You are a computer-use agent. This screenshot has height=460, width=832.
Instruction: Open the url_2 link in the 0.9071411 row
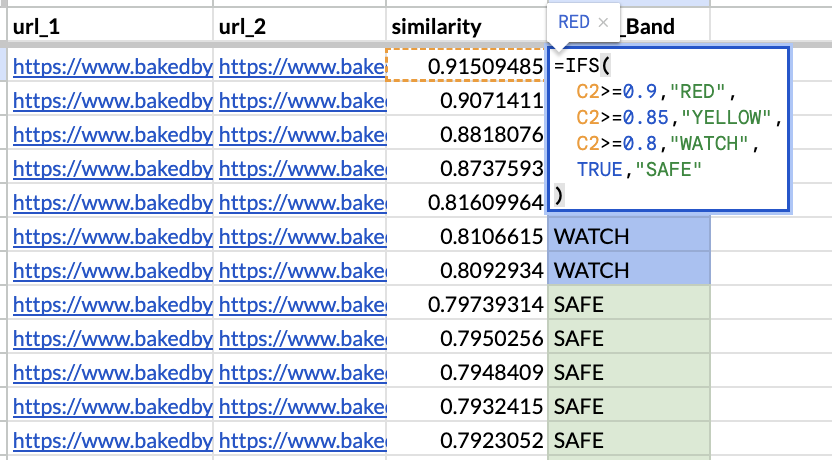[x=302, y=100]
